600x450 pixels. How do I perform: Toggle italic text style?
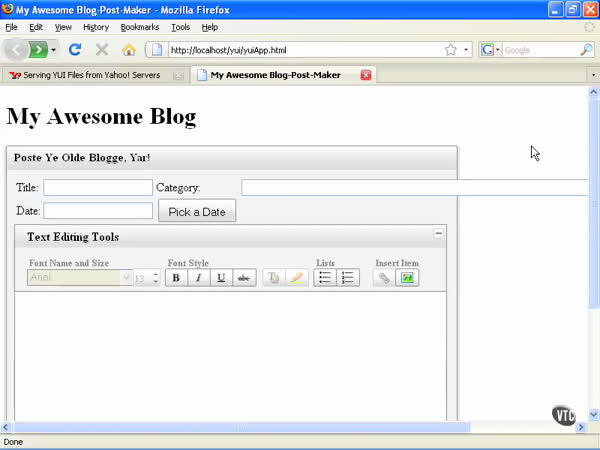pos(198,278)
